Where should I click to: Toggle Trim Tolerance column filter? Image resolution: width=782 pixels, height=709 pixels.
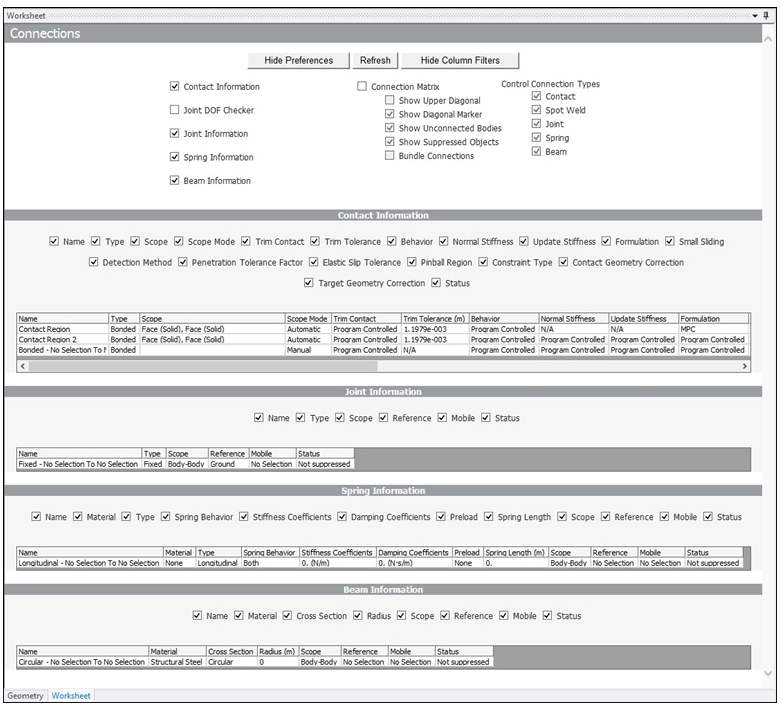coord(315,241)
